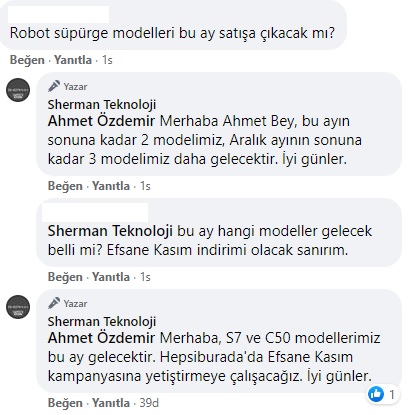Image resolution: width=412 pixels, height=415 pixels.
Task: Click the 39d timestamp on last reply
Action: [x=149, y=403]
